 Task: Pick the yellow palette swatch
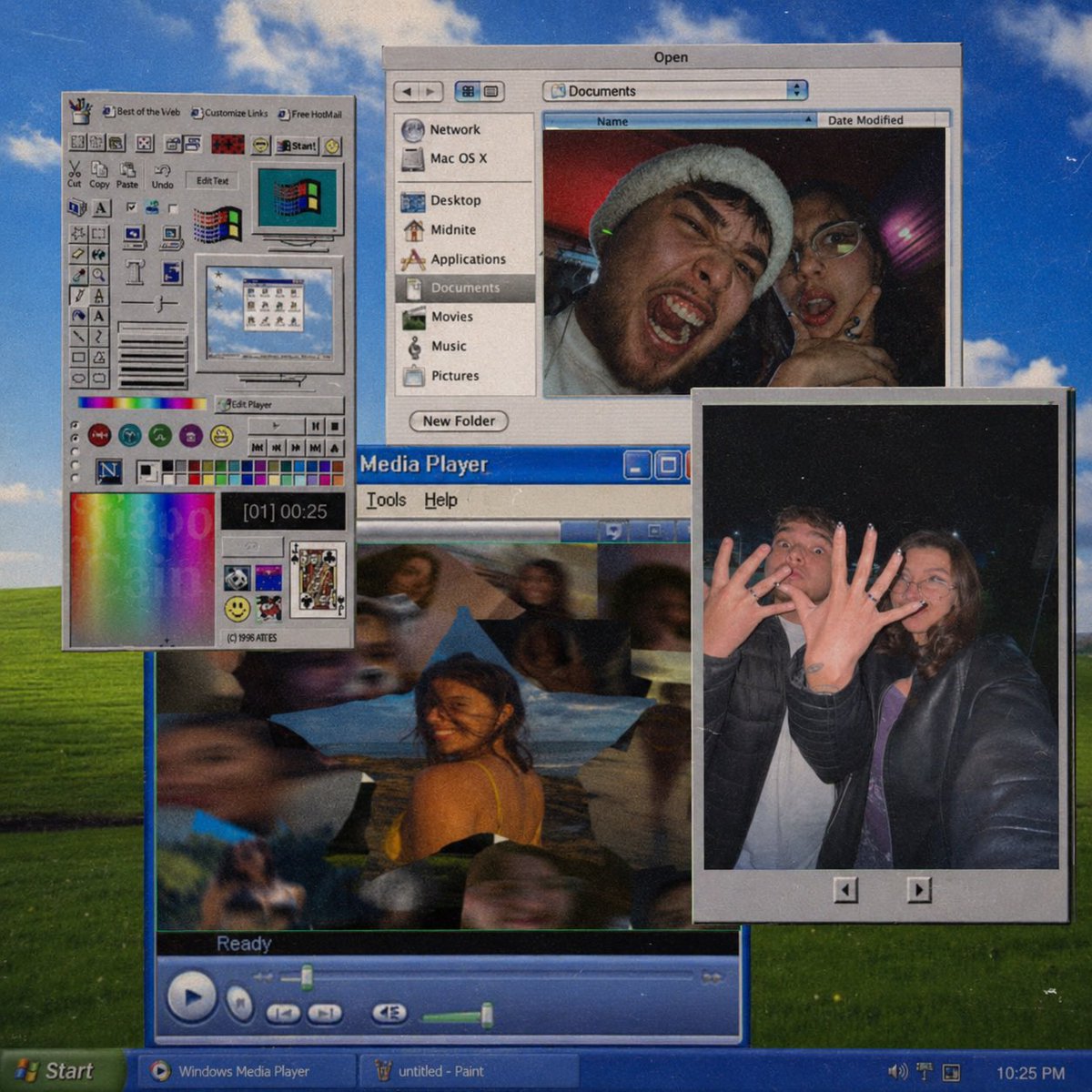pyautogui.click(x=207, y=479)
